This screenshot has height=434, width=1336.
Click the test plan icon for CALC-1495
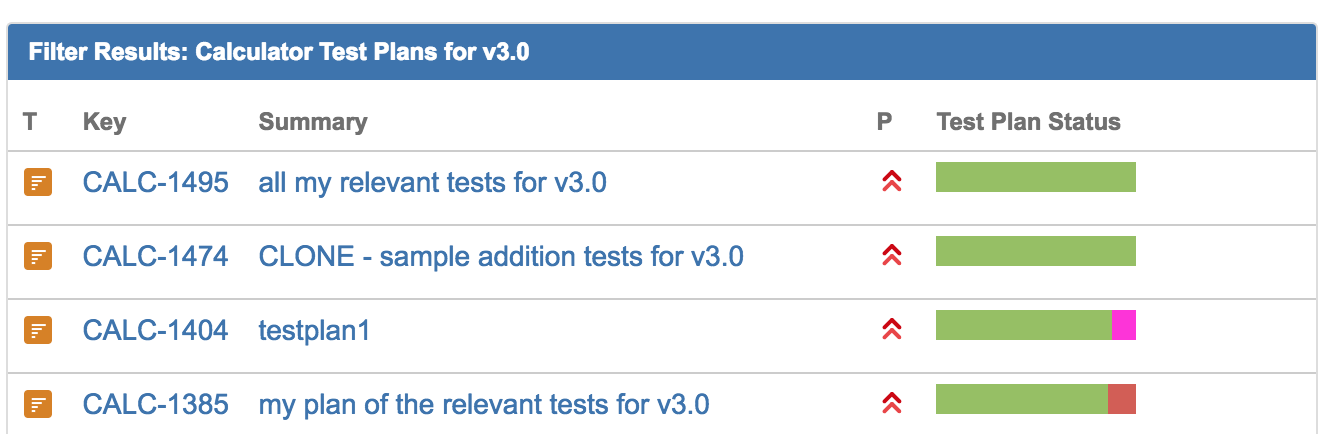coord(38,183)
